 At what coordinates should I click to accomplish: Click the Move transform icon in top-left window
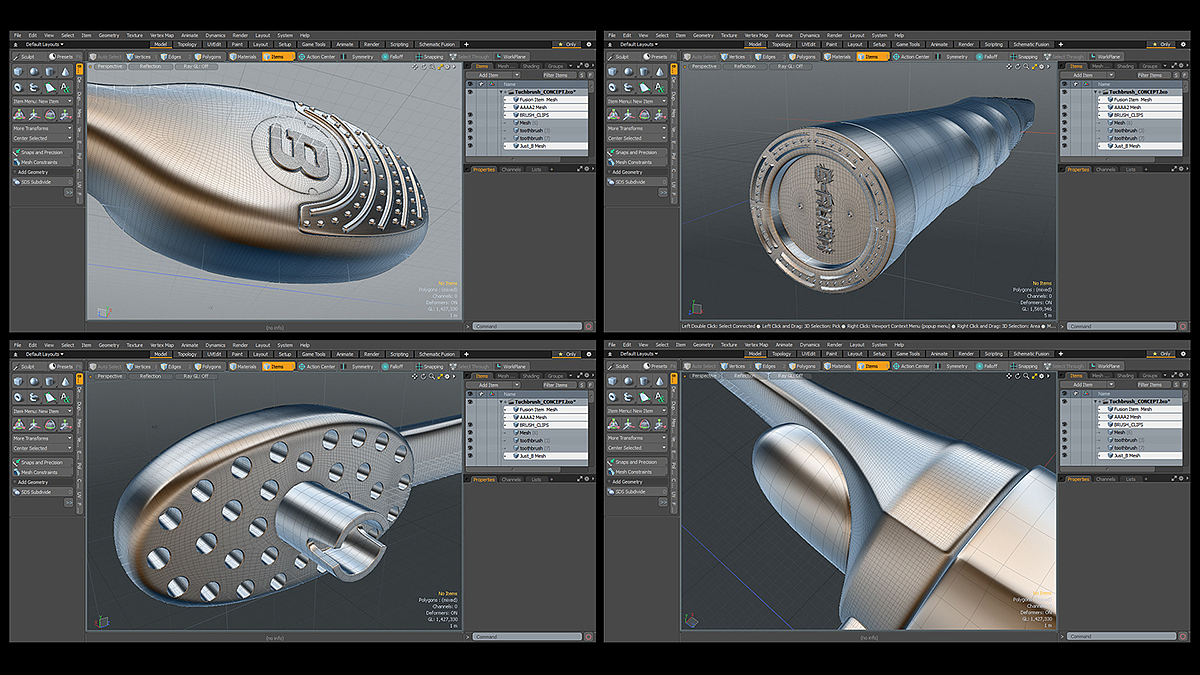(x=34, y=115)
